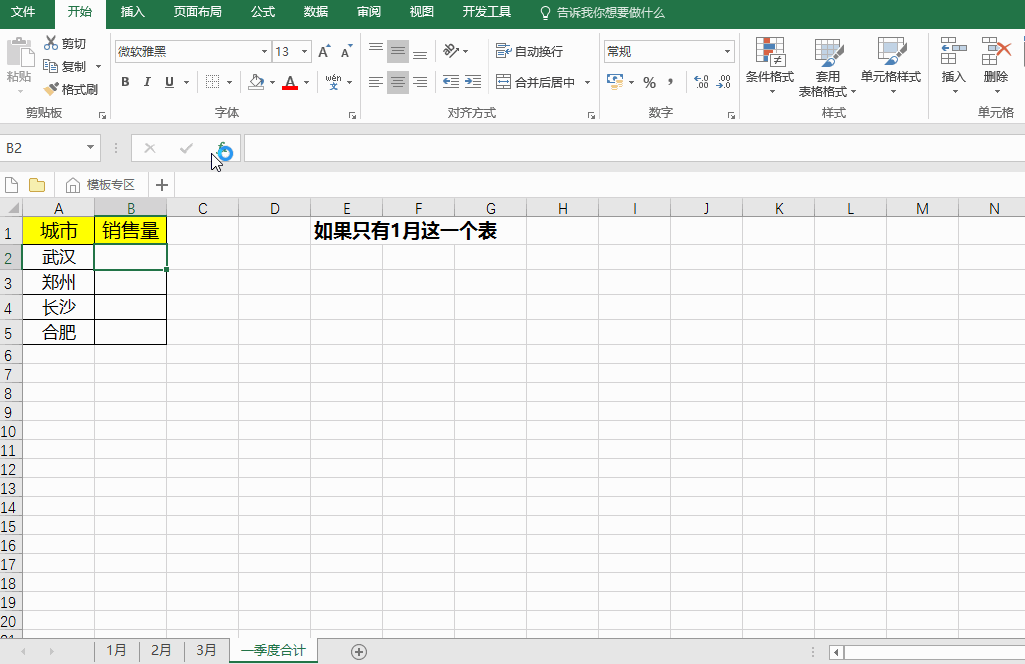
Task: Toggle bold formatting
Action: pyautogui.click(x=125, y=82)
